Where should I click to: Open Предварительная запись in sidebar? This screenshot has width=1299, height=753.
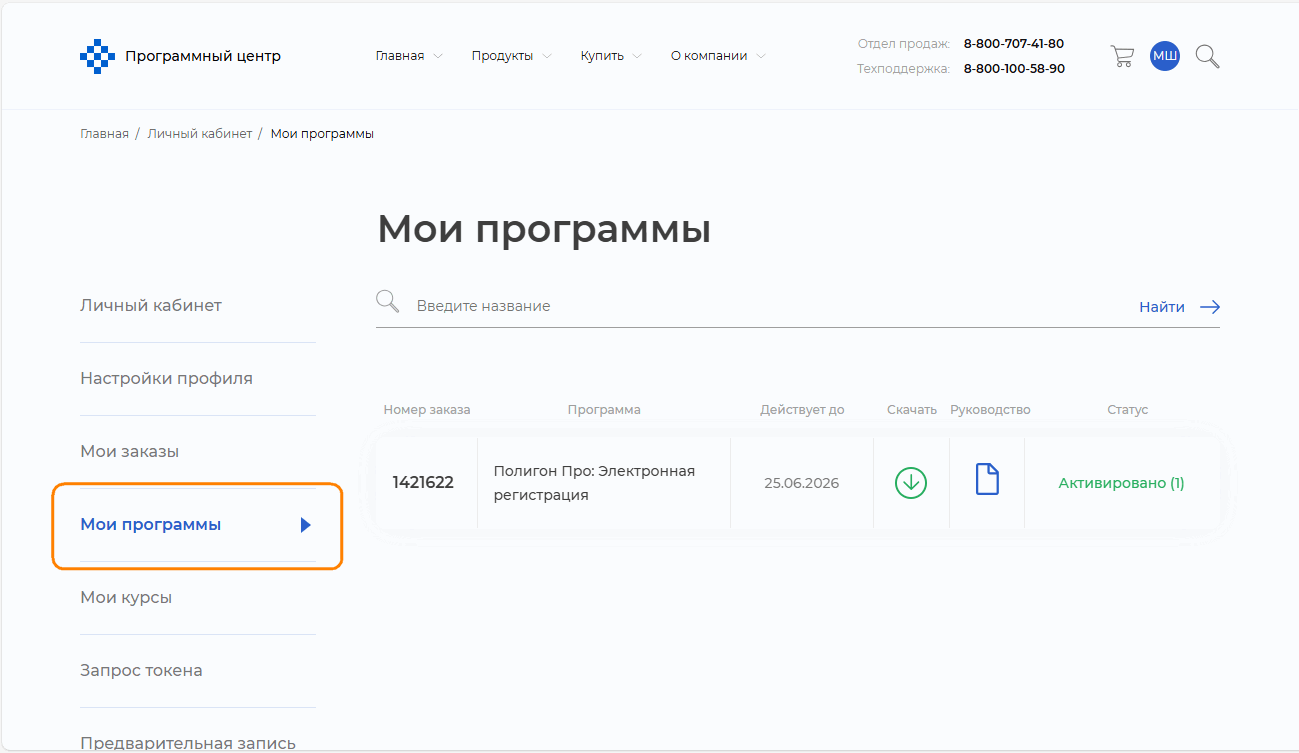pyautogui.click(x=188, y=743)
